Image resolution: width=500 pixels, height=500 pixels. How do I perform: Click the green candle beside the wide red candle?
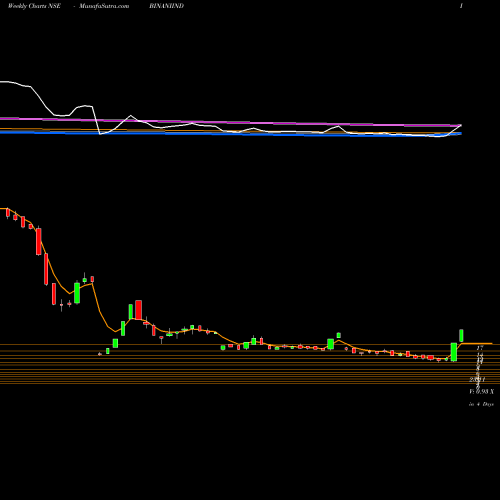(131, 311)
